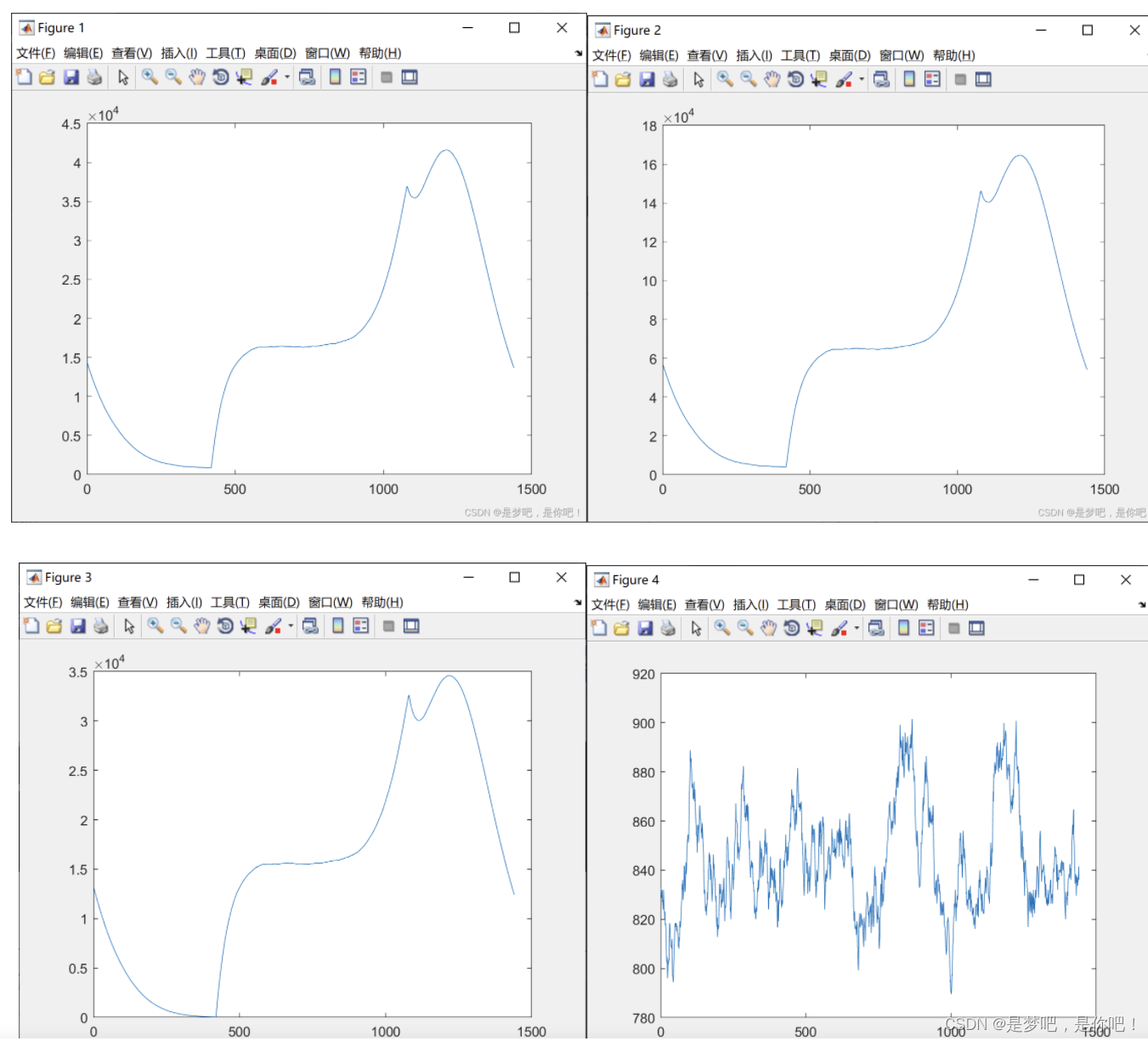Click the Zoom In tool in Figure 1
The image size is (1148, 1041).
coord(150,77)
